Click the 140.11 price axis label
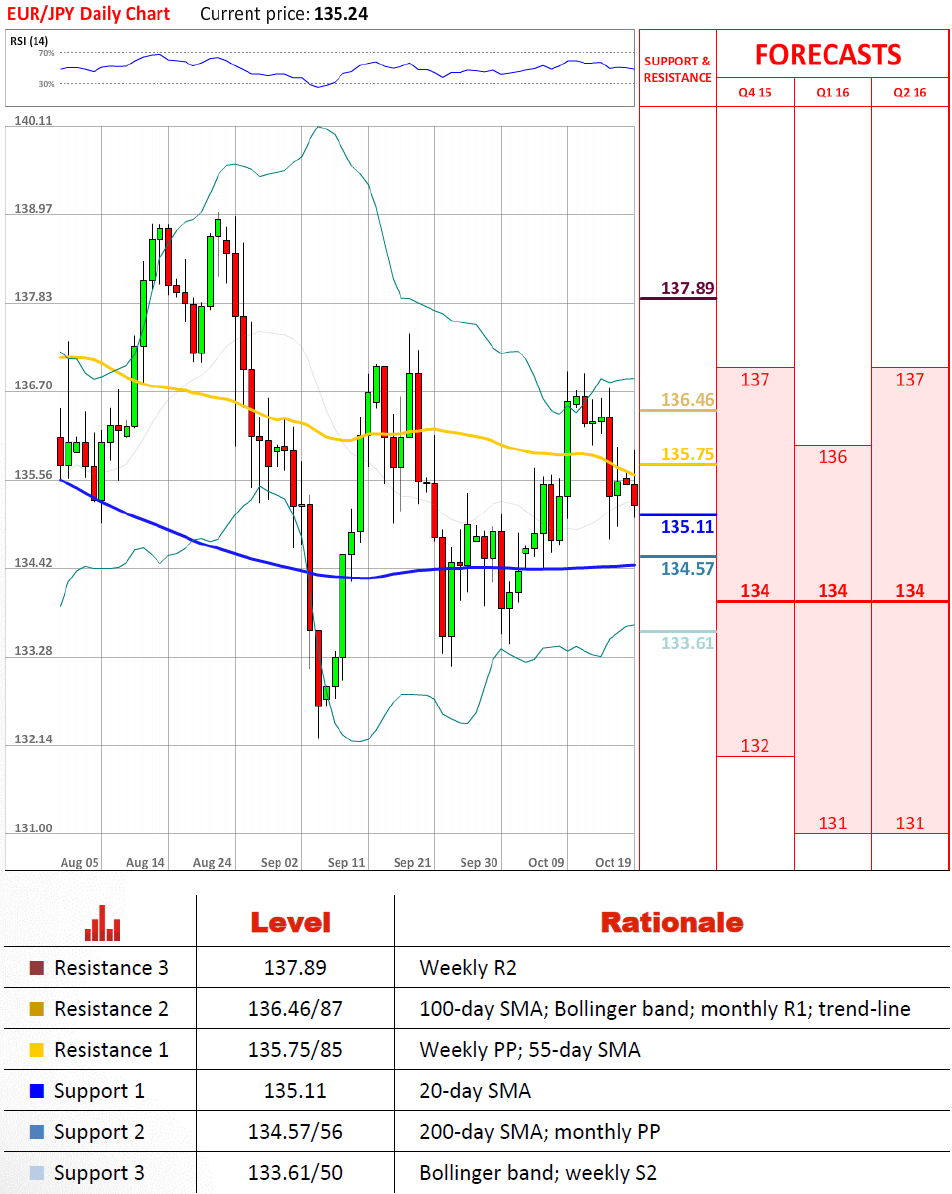952x1194 pixels. 34,120
